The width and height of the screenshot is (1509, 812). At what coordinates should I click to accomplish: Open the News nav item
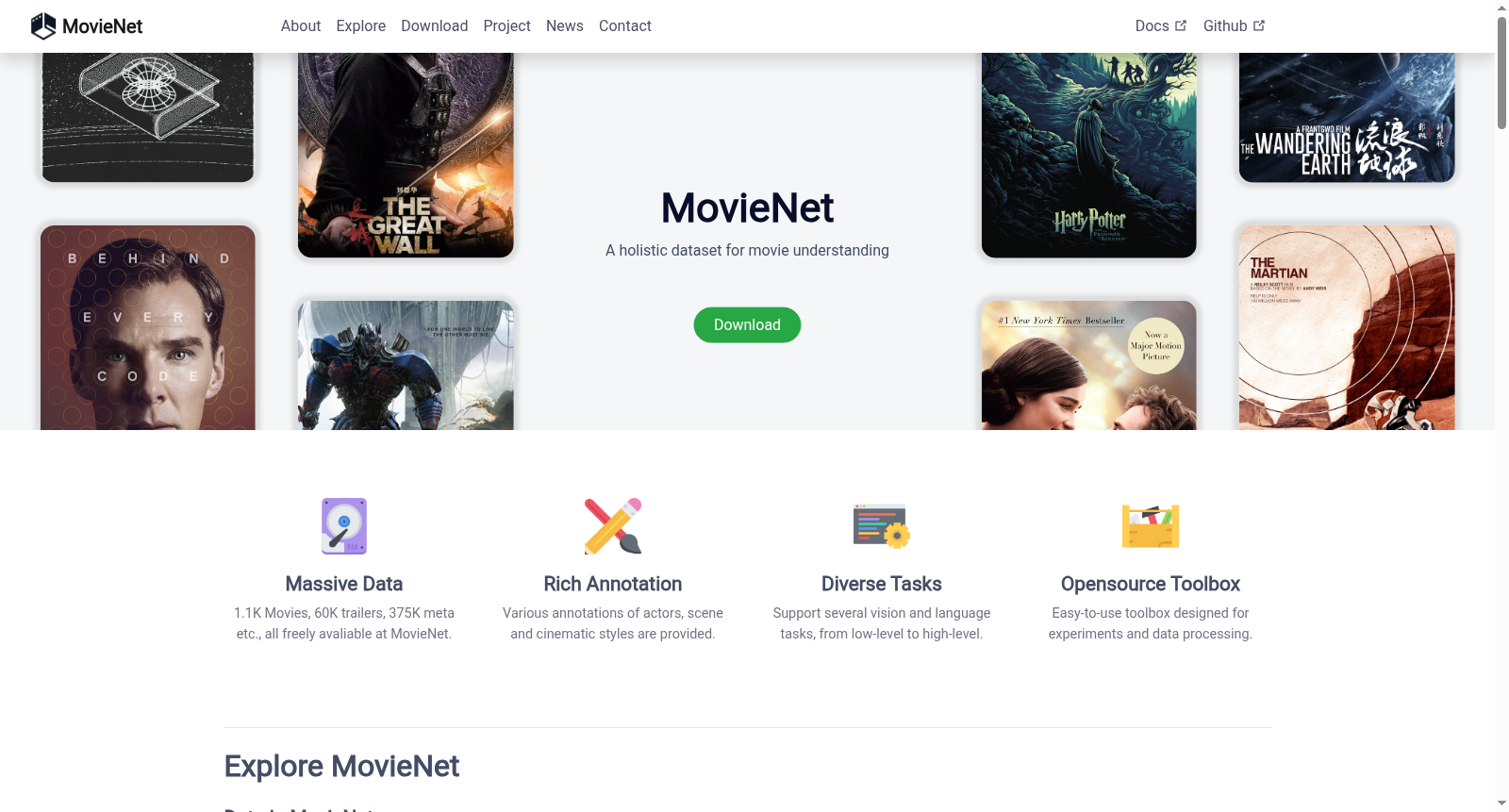565,26
